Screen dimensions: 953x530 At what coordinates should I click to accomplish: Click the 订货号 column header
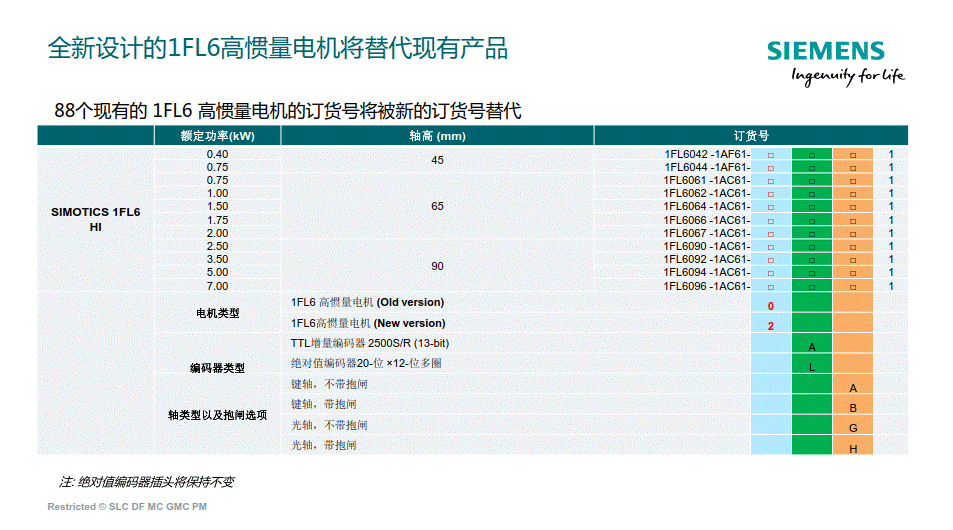tap(750, 136)
